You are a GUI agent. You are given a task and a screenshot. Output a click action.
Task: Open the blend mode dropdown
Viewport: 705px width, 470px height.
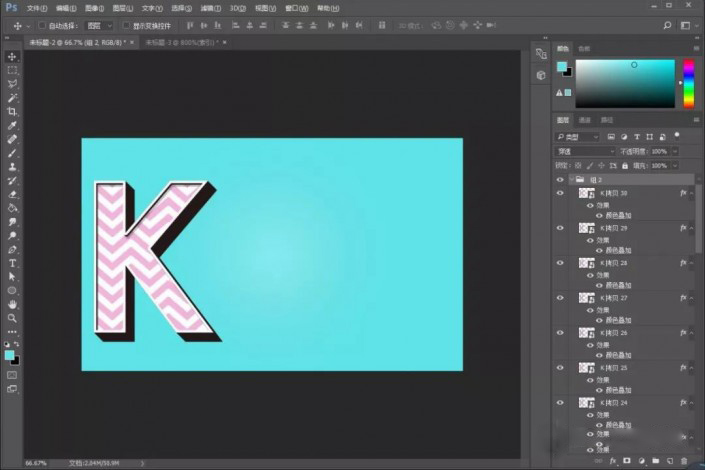(585, 152)
